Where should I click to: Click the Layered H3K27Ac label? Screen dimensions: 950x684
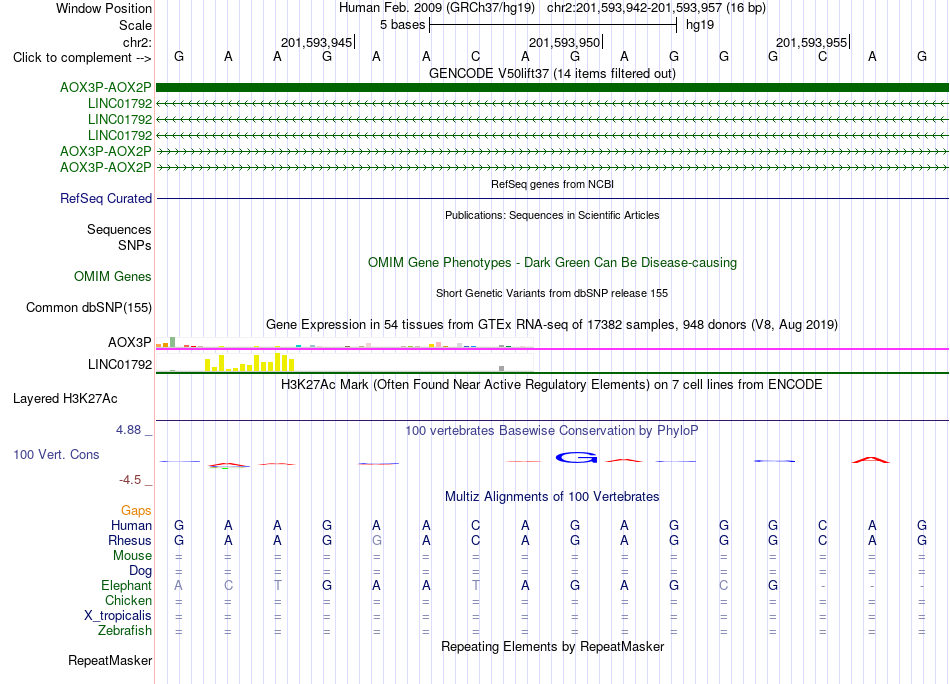(65, 399)
